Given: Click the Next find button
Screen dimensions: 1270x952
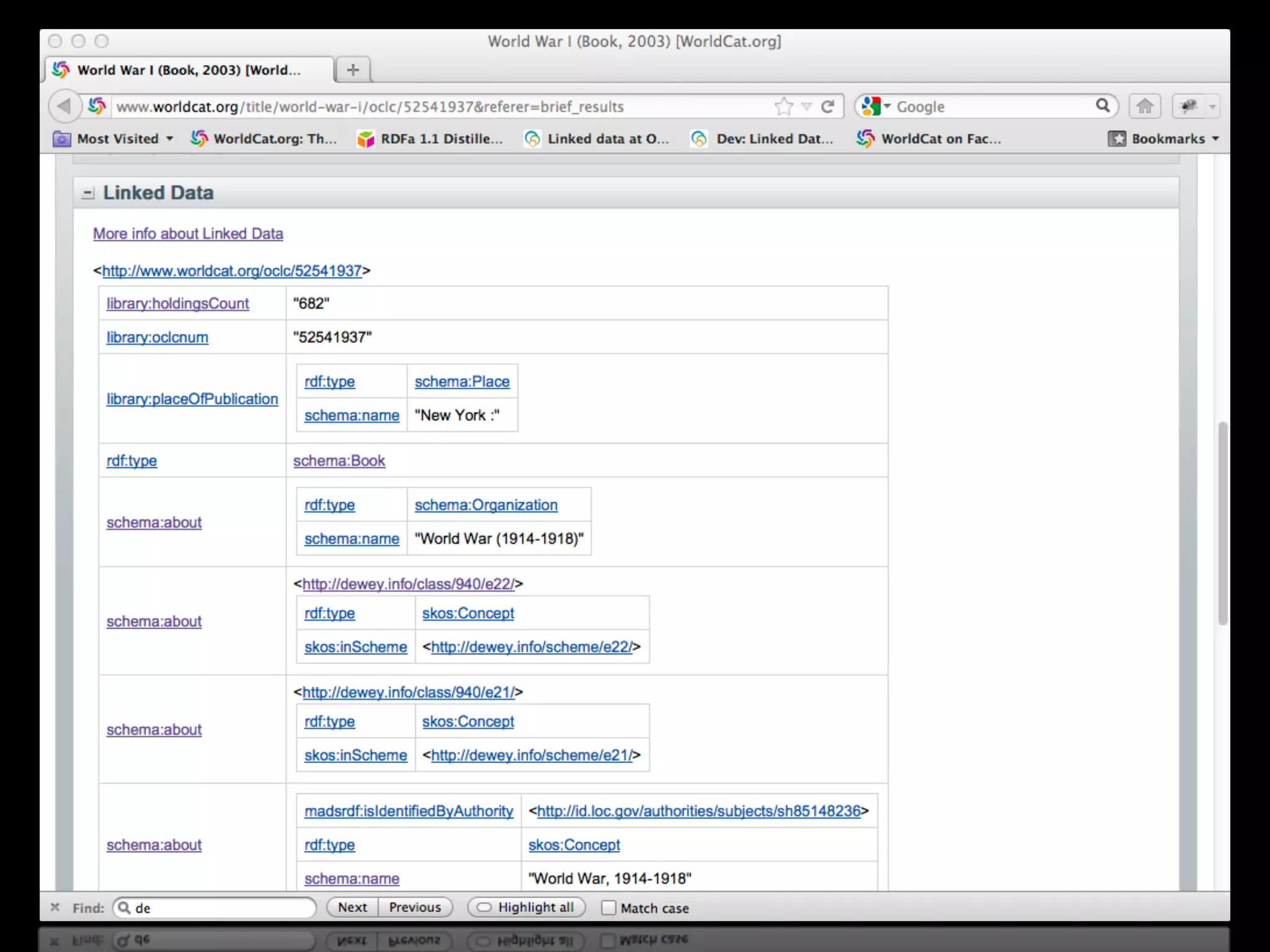Looking at the screenshot, I should (352, 907).
